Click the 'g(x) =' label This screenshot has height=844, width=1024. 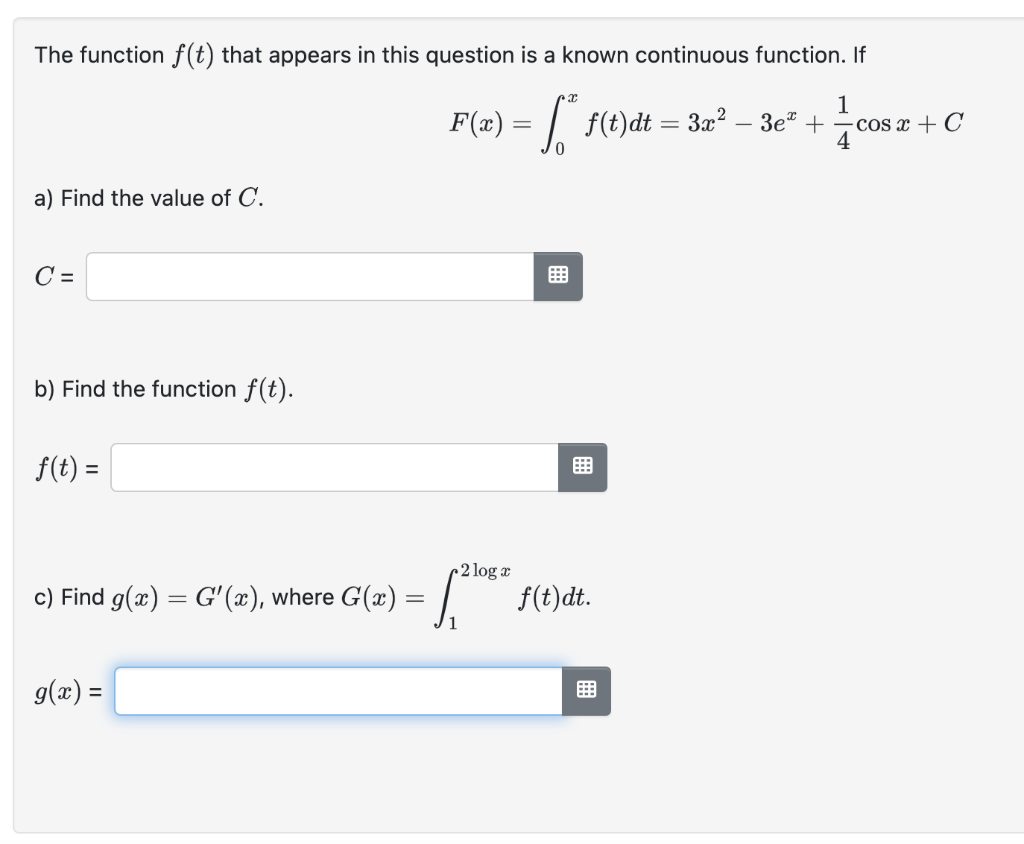point(69,691)
